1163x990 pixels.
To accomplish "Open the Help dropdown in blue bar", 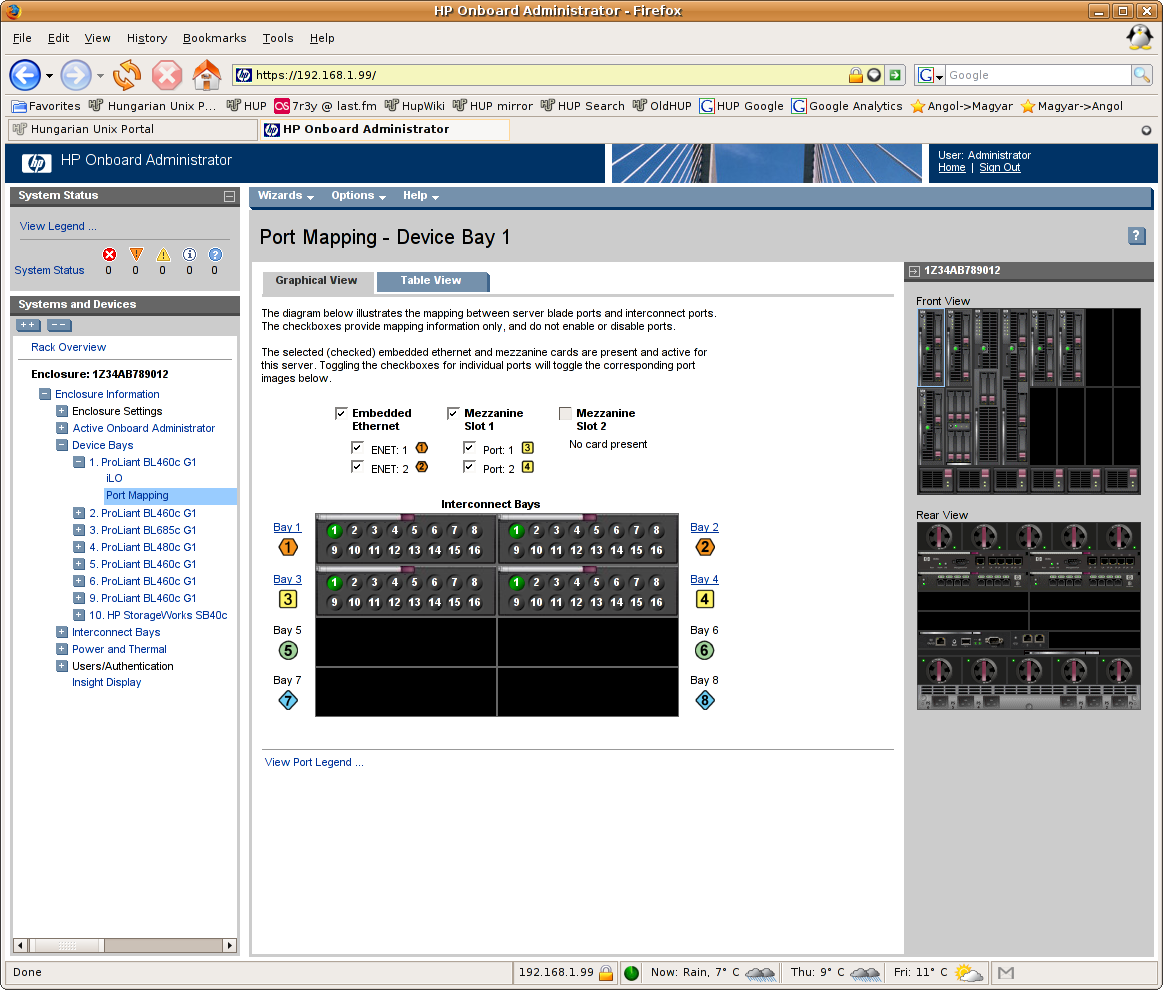I will pyautogui.click(x=421, y=196).
